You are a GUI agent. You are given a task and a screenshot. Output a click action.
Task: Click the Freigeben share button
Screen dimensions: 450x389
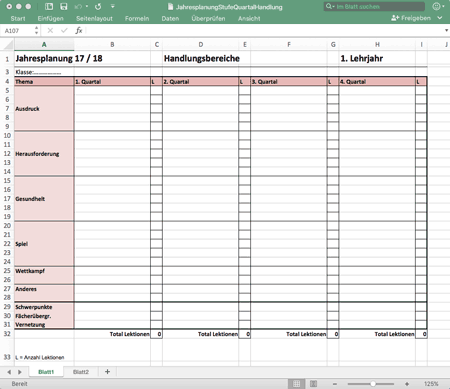[x=411, y=18]
